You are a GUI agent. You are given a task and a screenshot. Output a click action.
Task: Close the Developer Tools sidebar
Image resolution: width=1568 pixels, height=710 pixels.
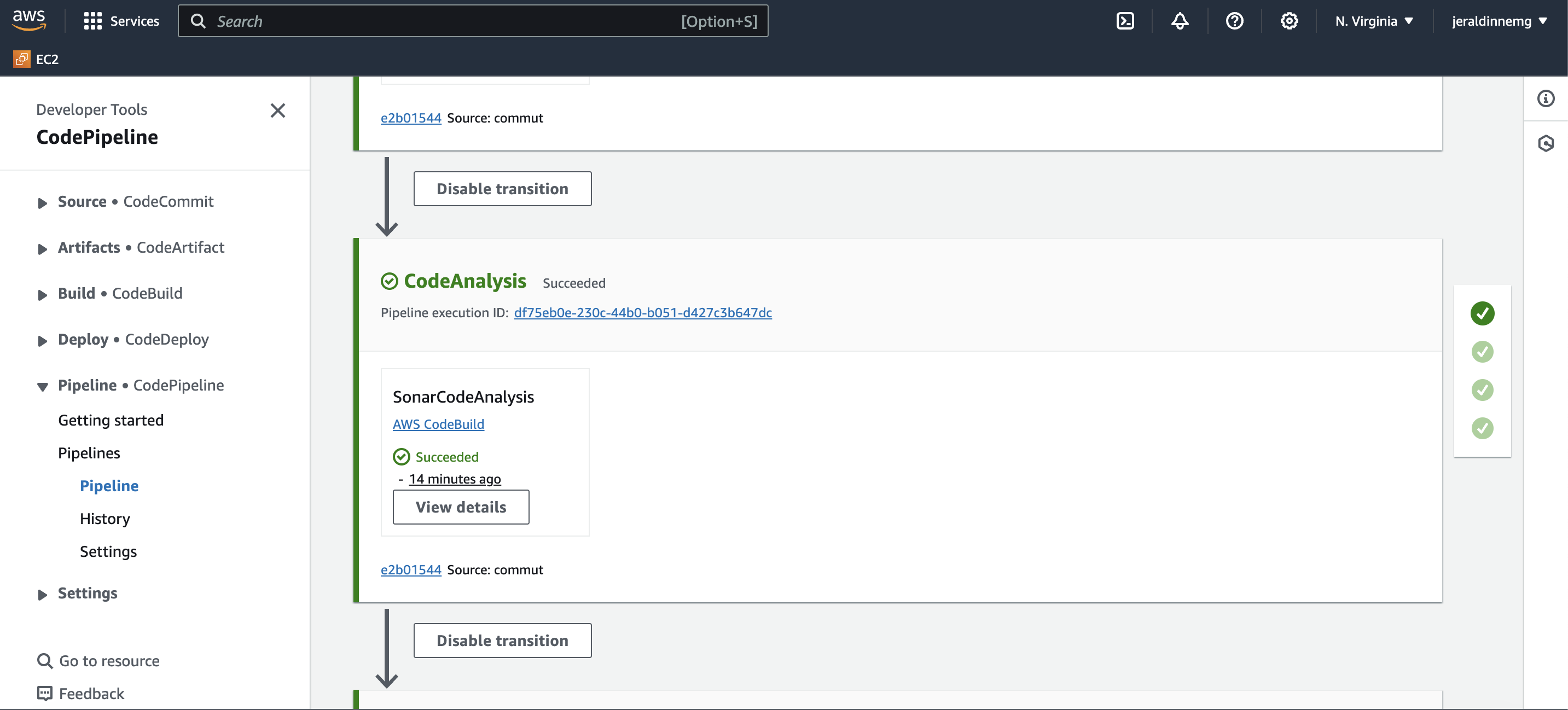(277, 110)
